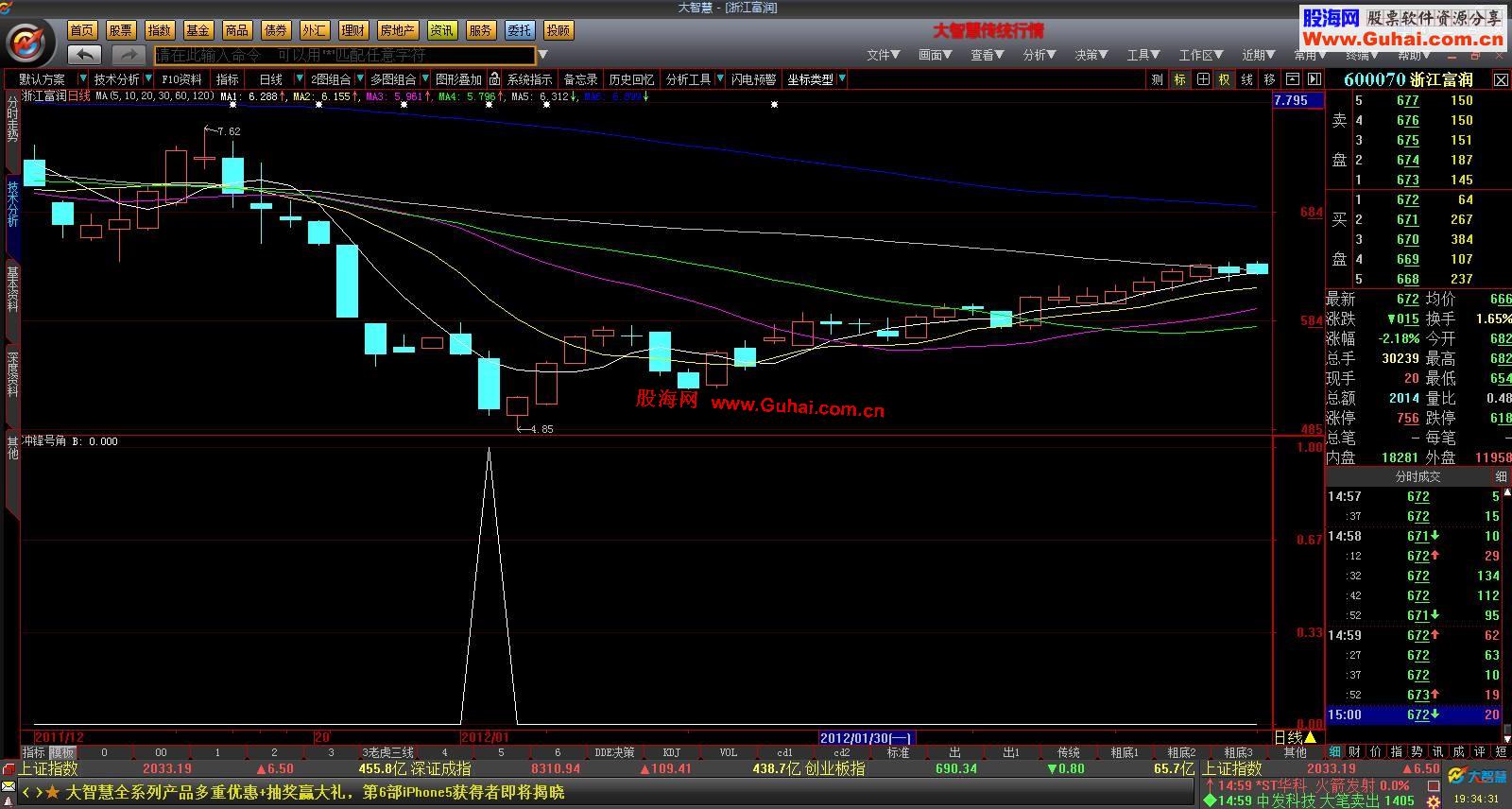
Task: Click the 细 detail button in 分时成交
Action: (1501, 476)
